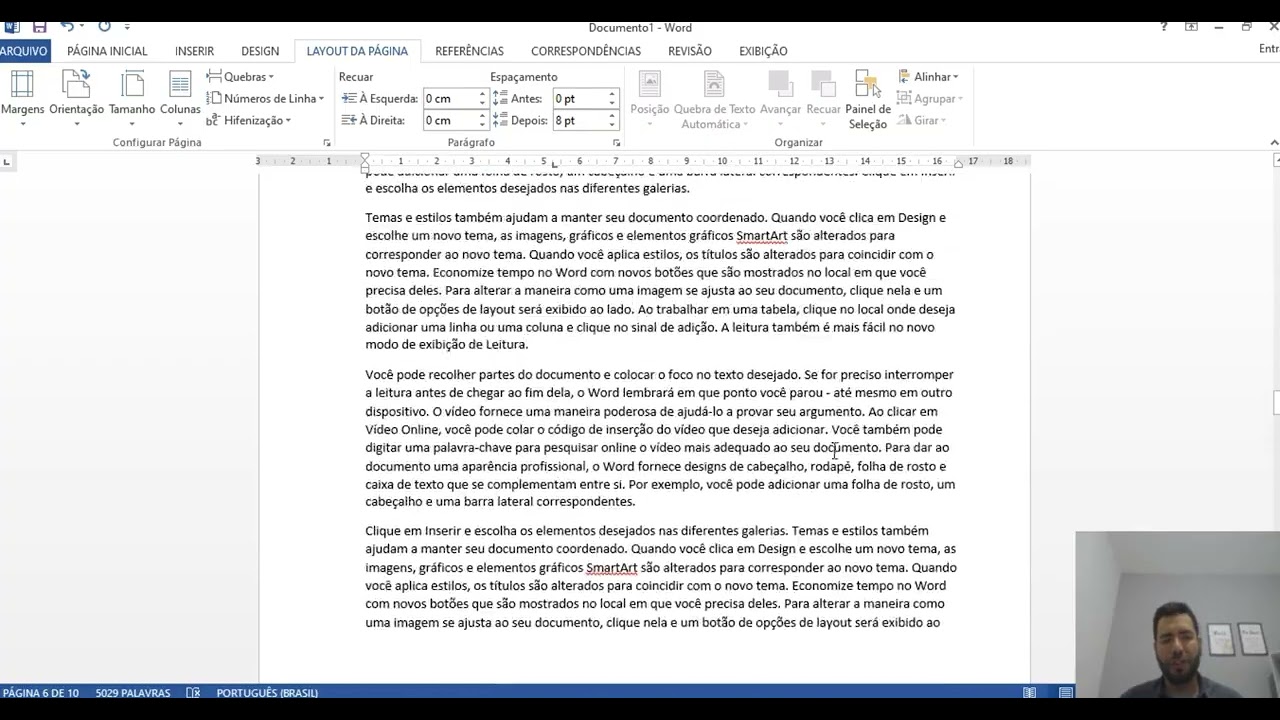Open the ARQUIVO file tab
This screenshot has width=1280, height=720.
coord(24,51)
